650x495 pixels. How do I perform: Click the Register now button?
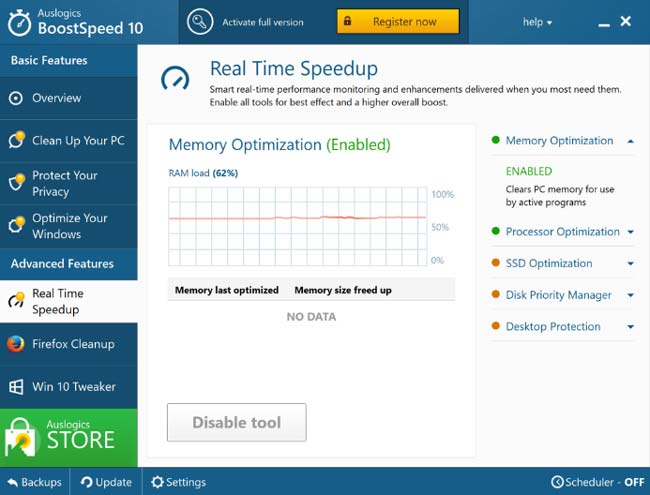[398, 21]
